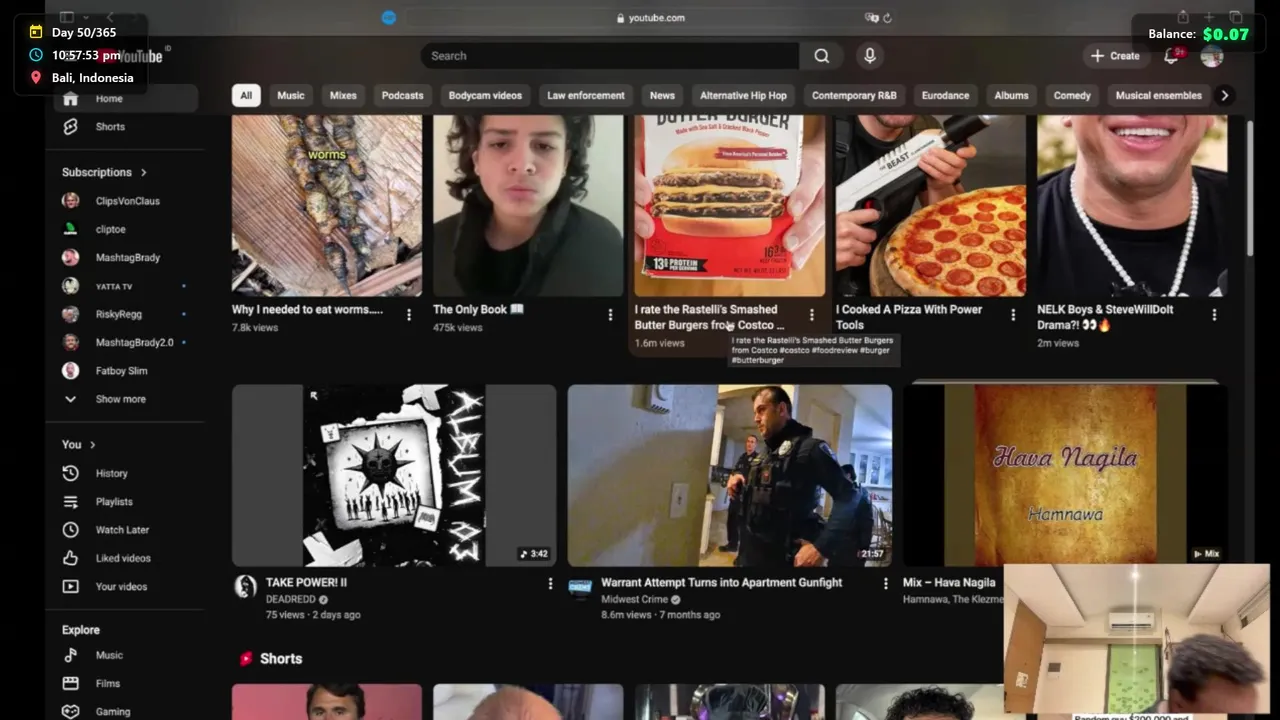
Task: Open MashtagBrady2.0 channel subscription
Action: click(x=125, y=342)
